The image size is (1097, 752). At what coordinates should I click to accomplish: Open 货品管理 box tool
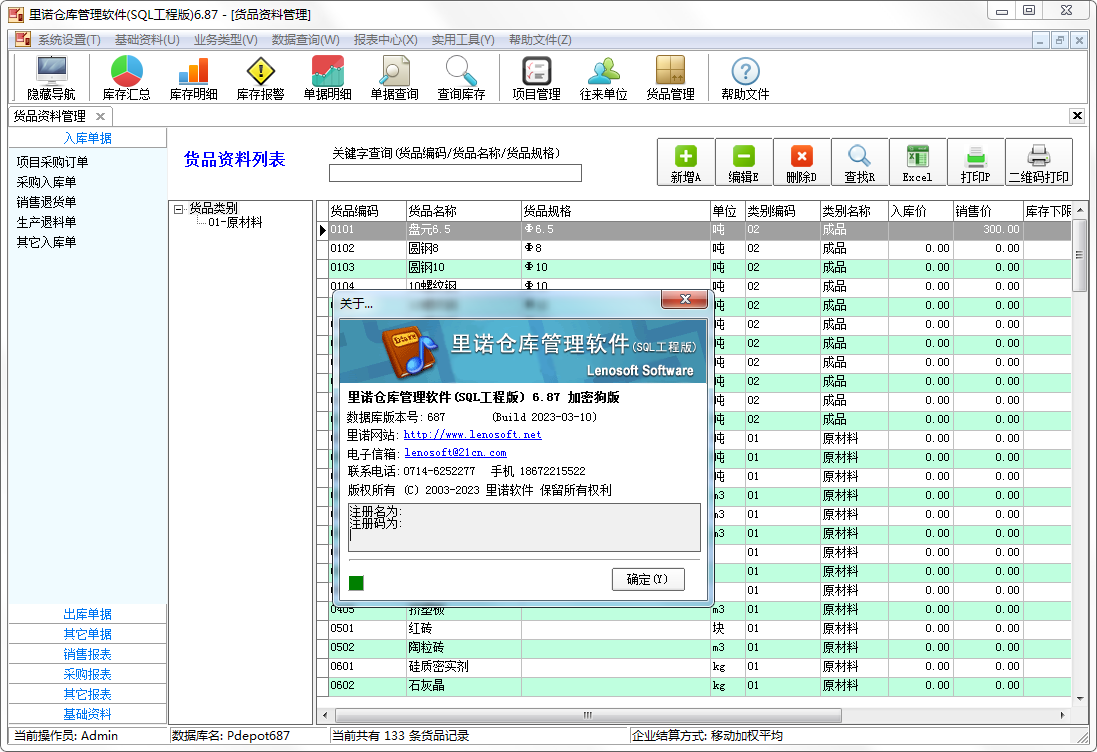tap(671, 78)
